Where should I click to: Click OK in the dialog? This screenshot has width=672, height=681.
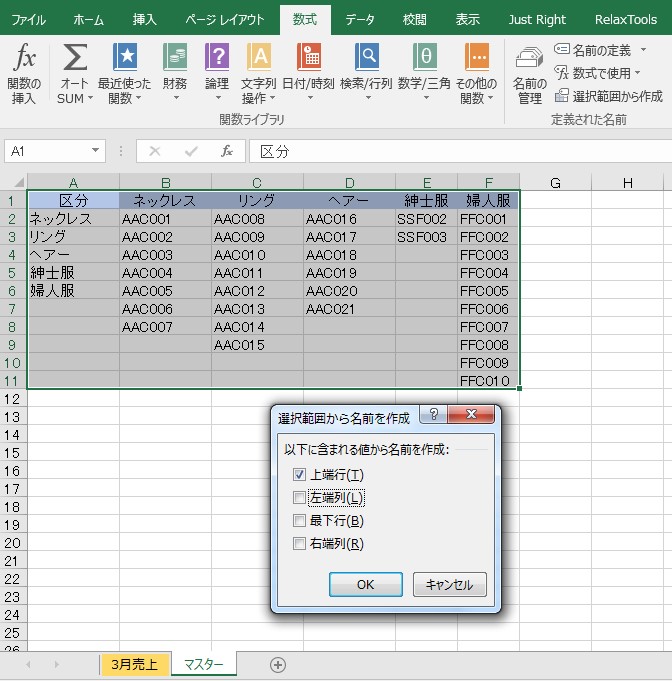click(x=365, y=585)
